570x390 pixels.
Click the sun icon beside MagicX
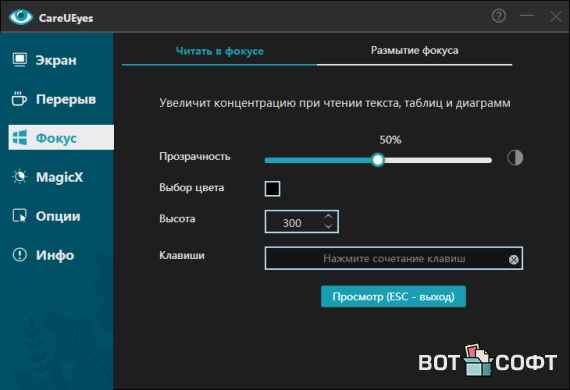tap(20, 177)
